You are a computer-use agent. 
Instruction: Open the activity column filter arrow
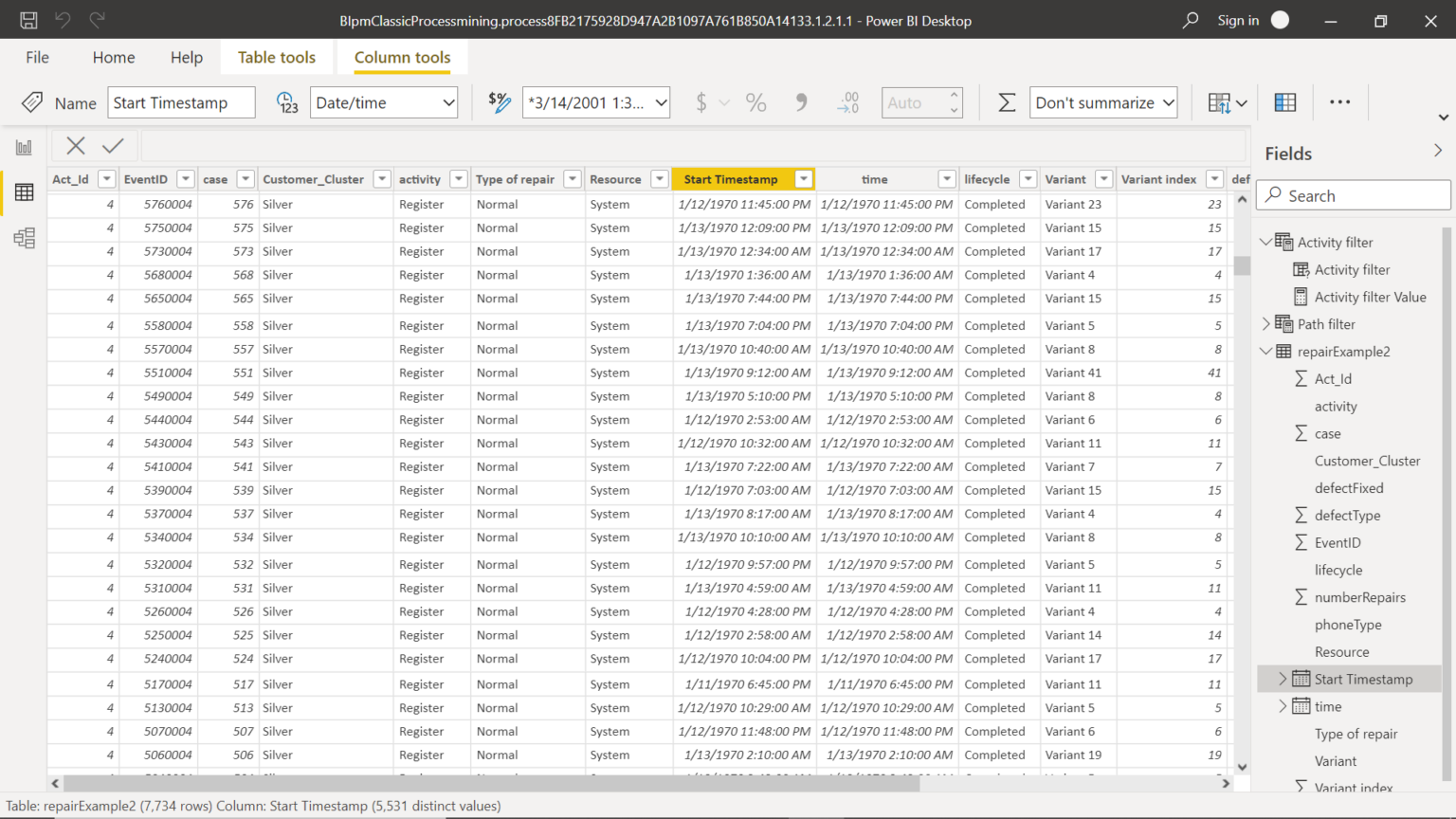coord(458,178)
